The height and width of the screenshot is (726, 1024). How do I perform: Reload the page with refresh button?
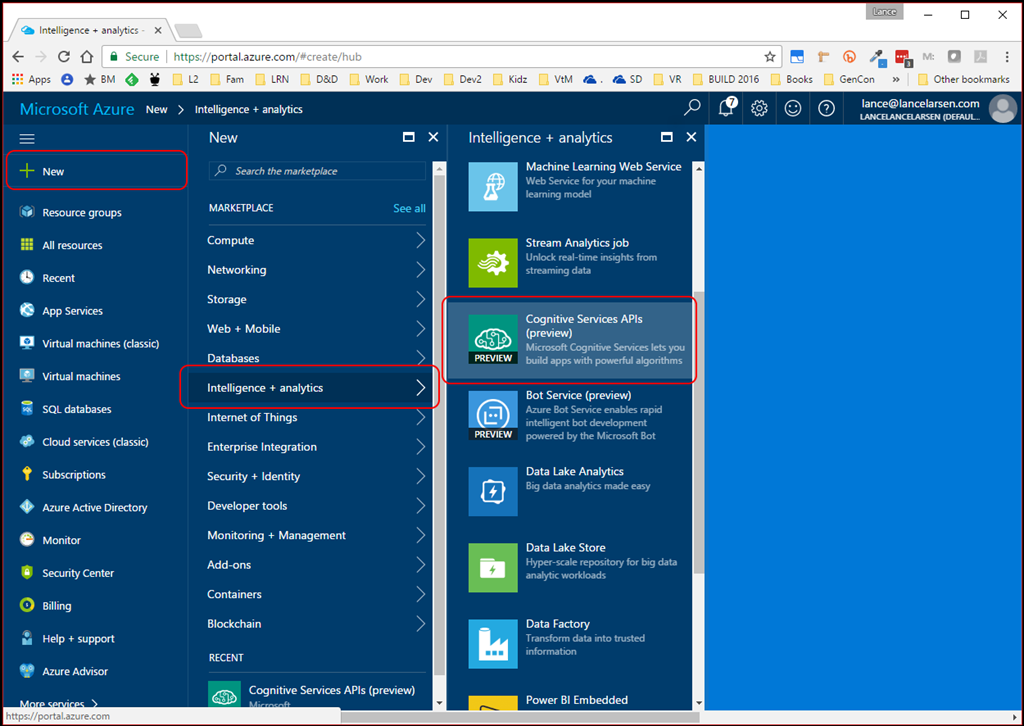pyautogui.click(x=63, y=57)
